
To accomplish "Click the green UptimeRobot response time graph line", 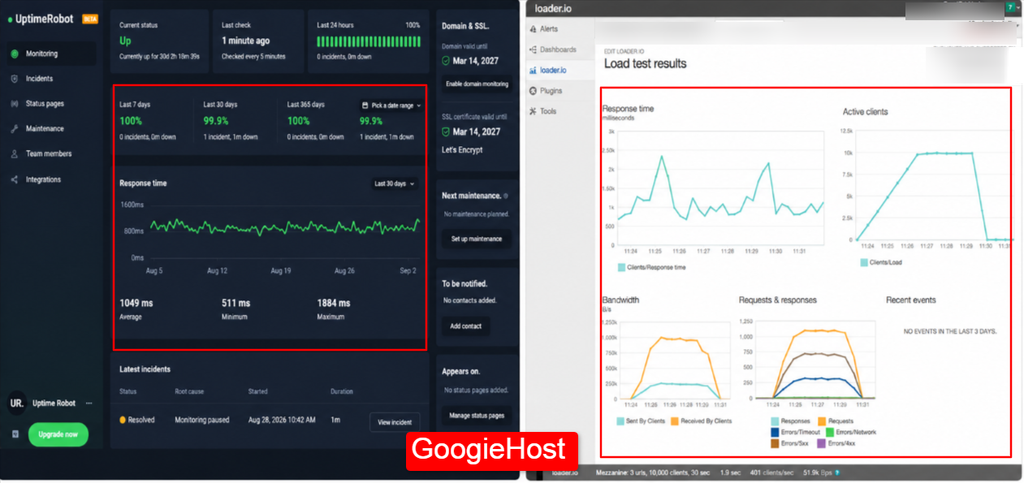I will tap(285, 227).
